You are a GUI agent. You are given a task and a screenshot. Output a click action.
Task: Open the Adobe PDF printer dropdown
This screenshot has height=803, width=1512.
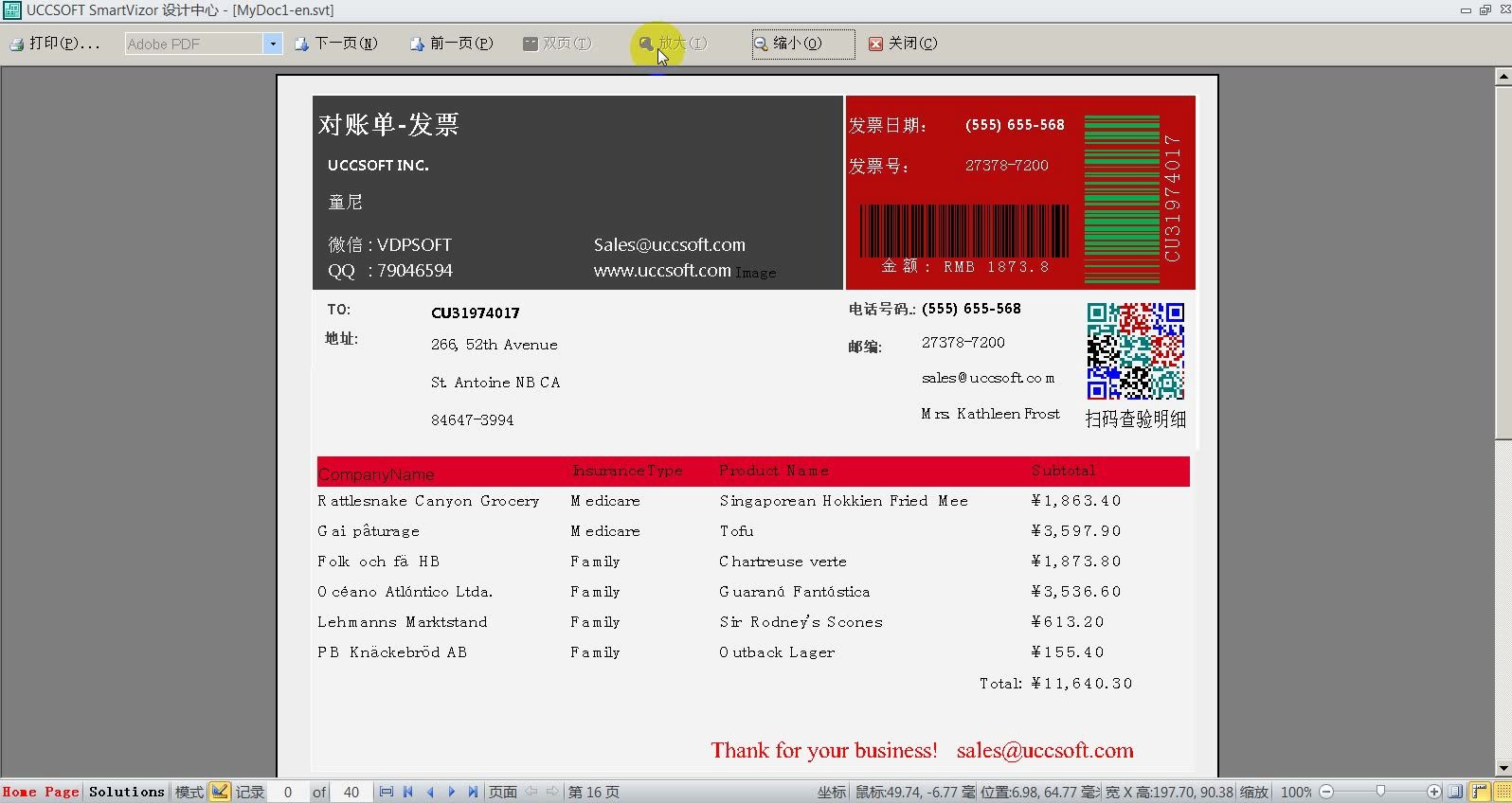coord(273,44)
